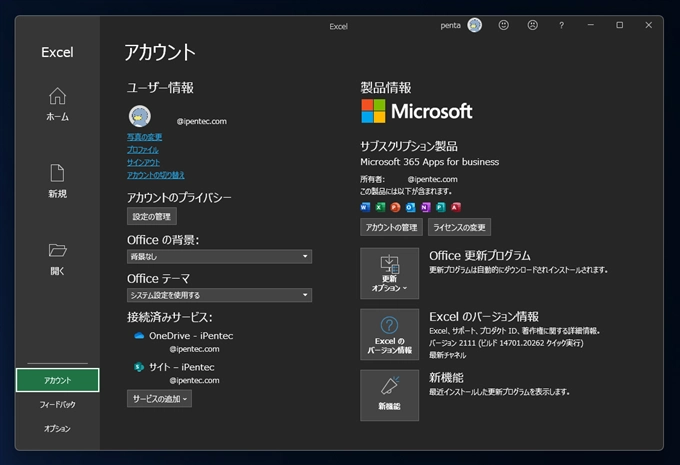Click the Outlook app icon
The height and width of the screenshot is (465, 680).
(410, 207)
